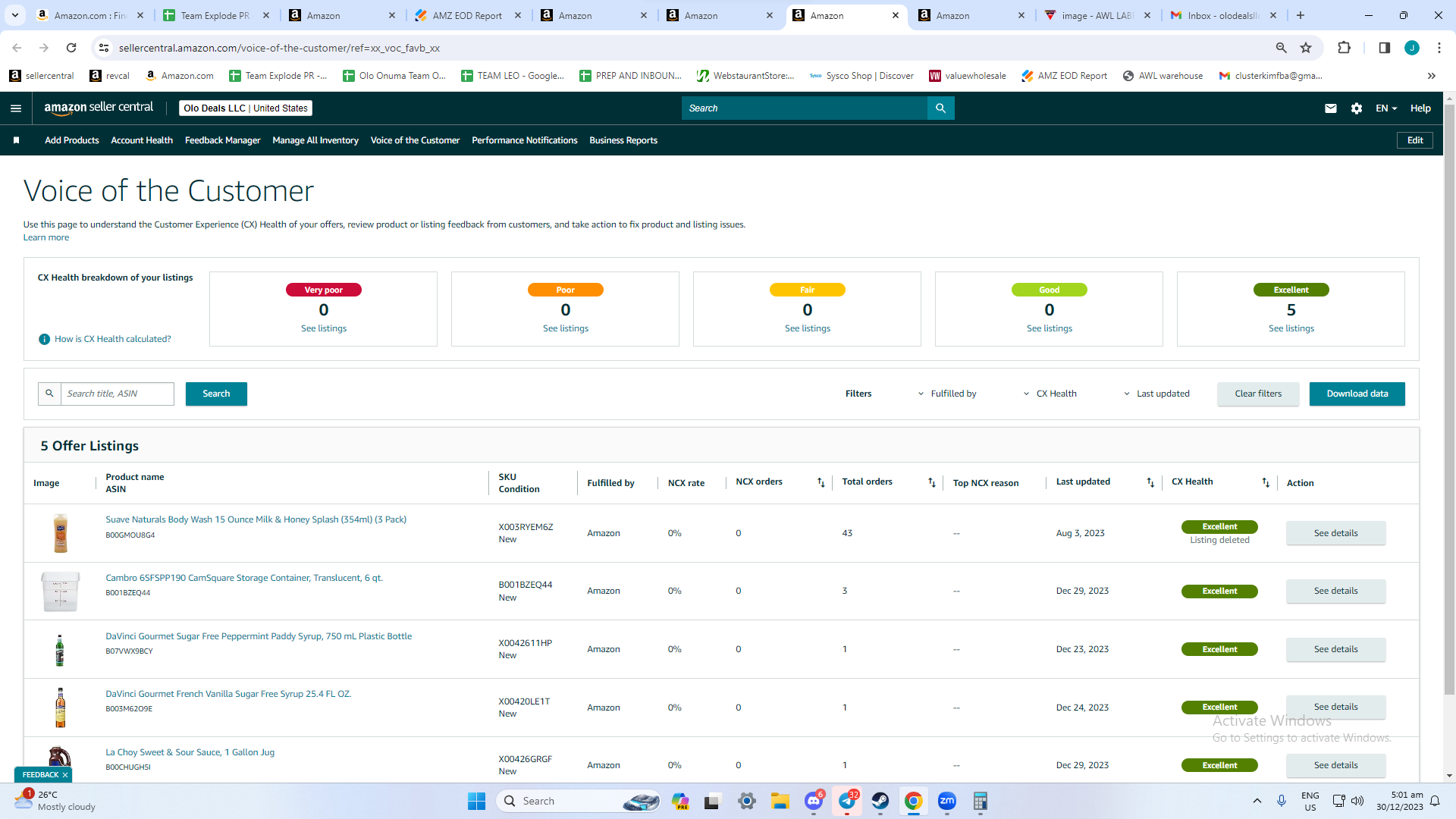1456x819 pixels.
Task: Open Steam from the taskbar
Action: [x=880, y=801]
